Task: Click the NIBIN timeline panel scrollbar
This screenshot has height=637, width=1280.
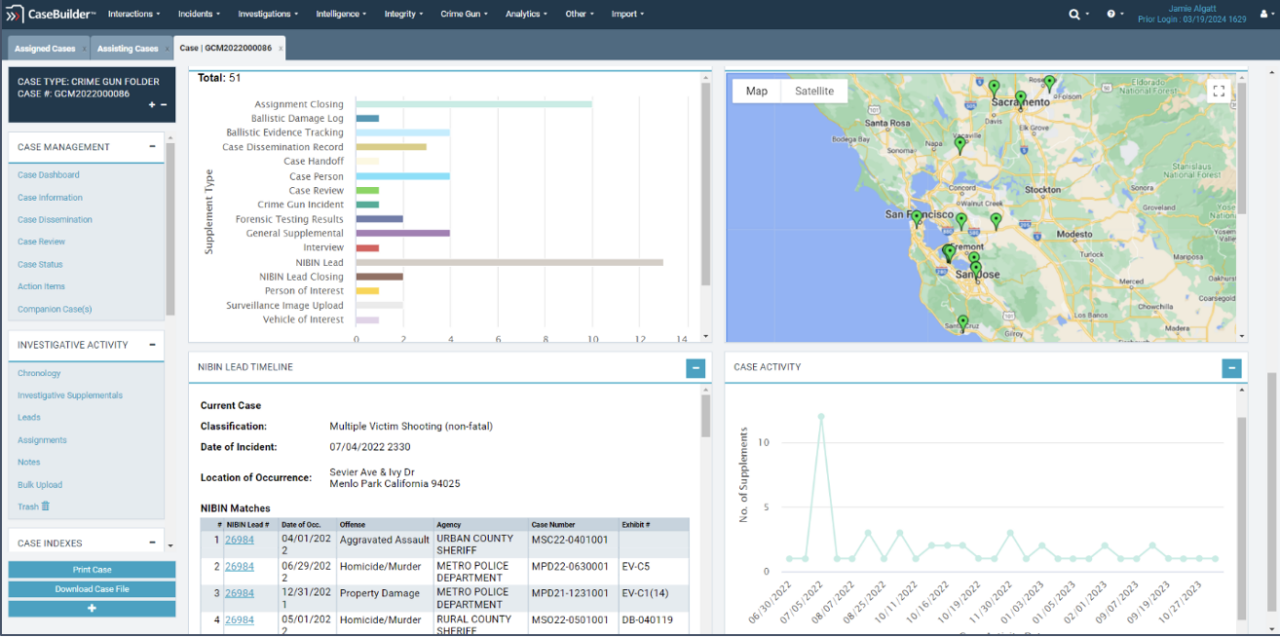Action: 707,415
